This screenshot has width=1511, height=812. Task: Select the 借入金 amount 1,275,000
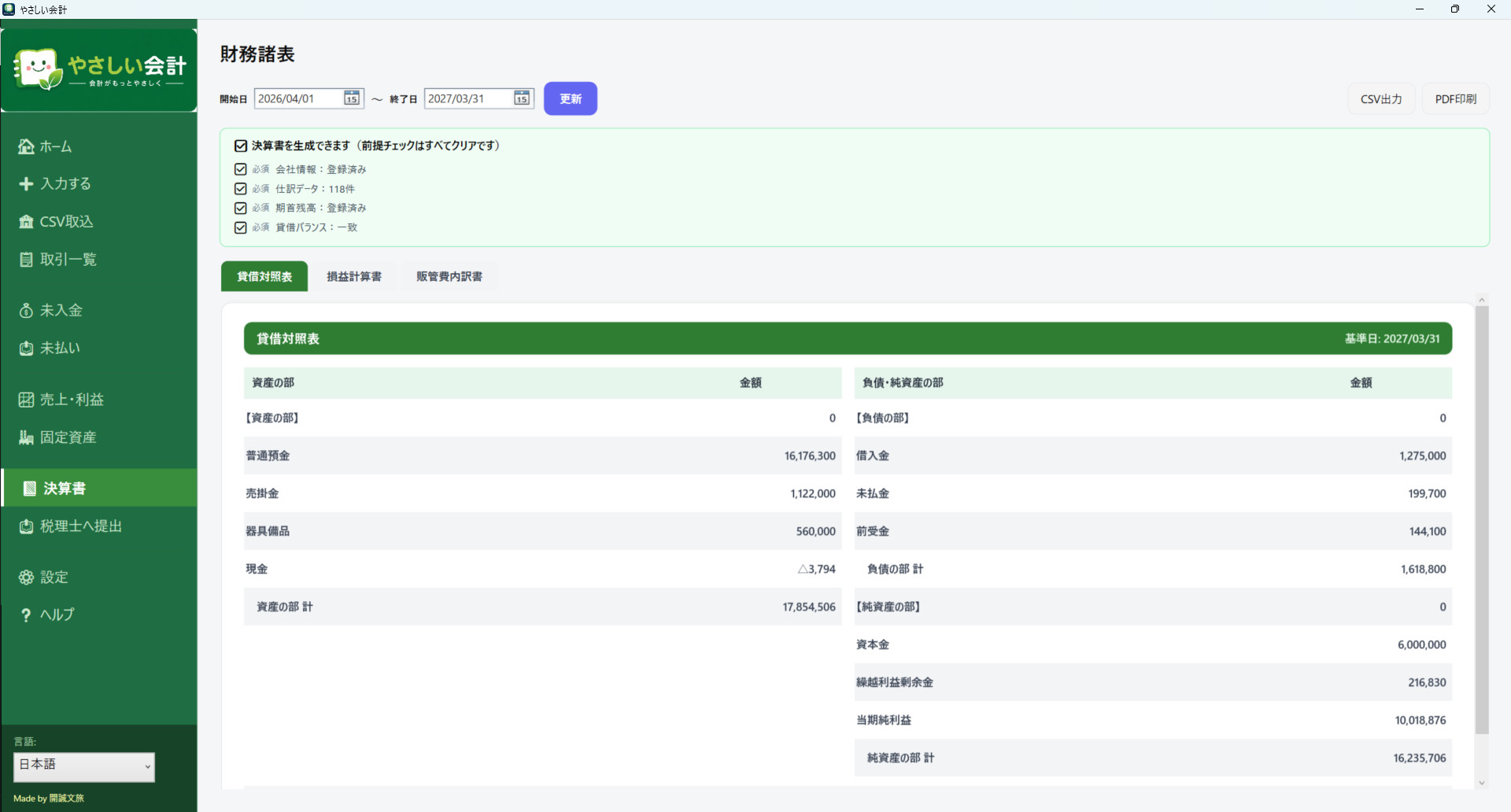click(1422, 456)
